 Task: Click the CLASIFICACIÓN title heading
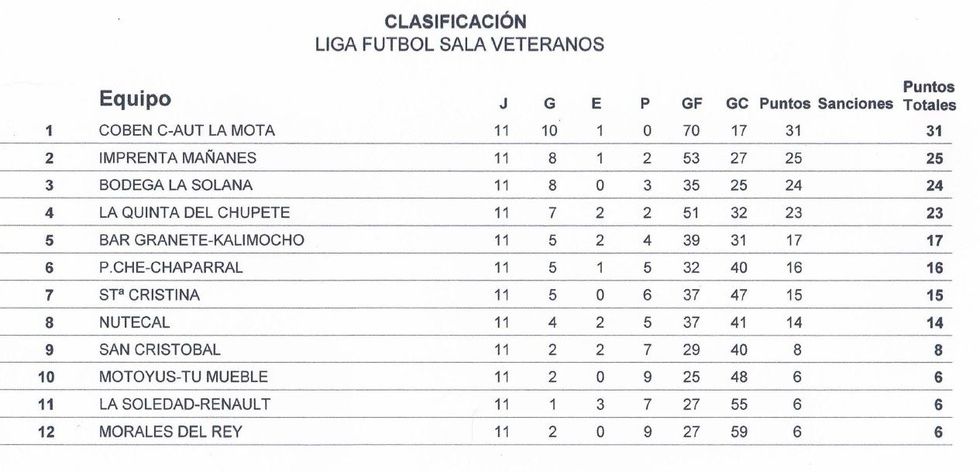pos(455,21)
